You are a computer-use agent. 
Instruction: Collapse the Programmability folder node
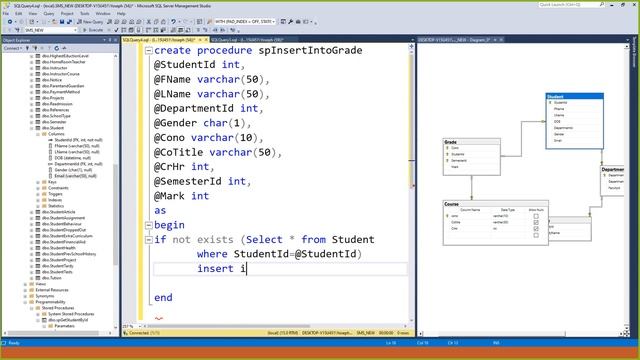click(25, 302)
